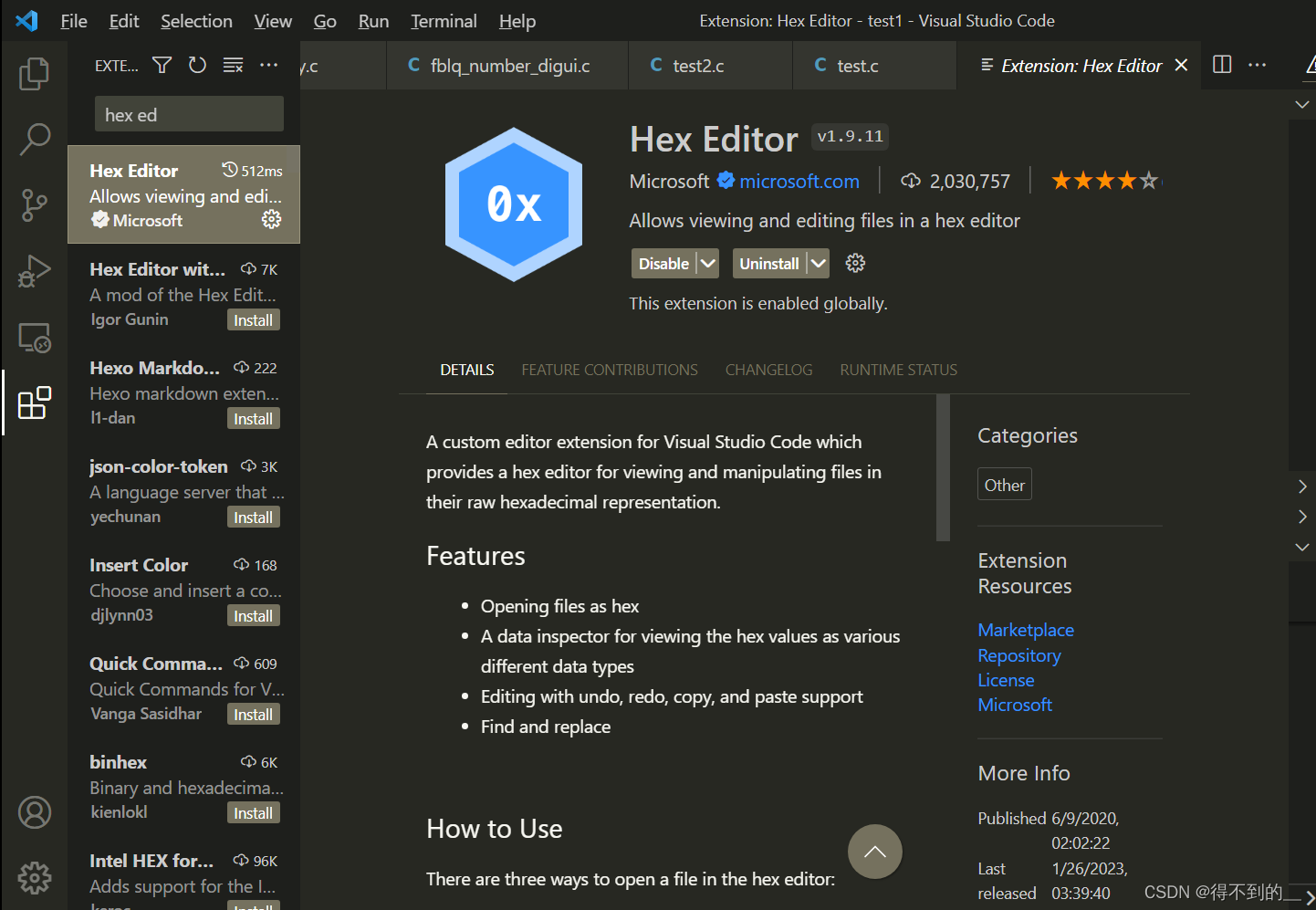Image resolution: width=1316 pixels, height=910 pixels.
Task: Expand the chevron at top right panel
Action: (1302, 104)
